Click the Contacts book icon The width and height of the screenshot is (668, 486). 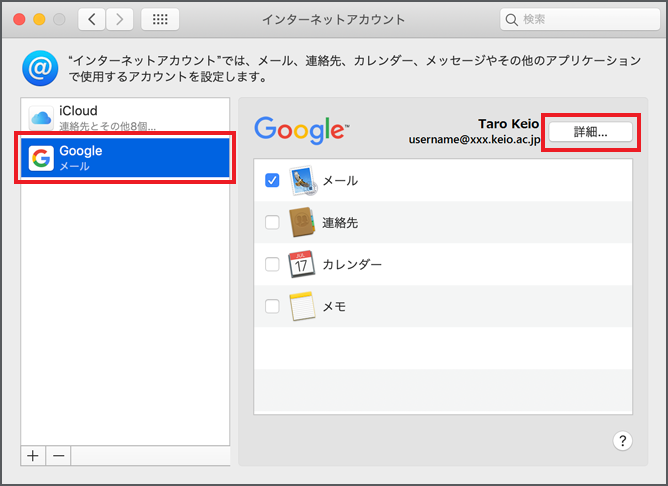point(302,222)
